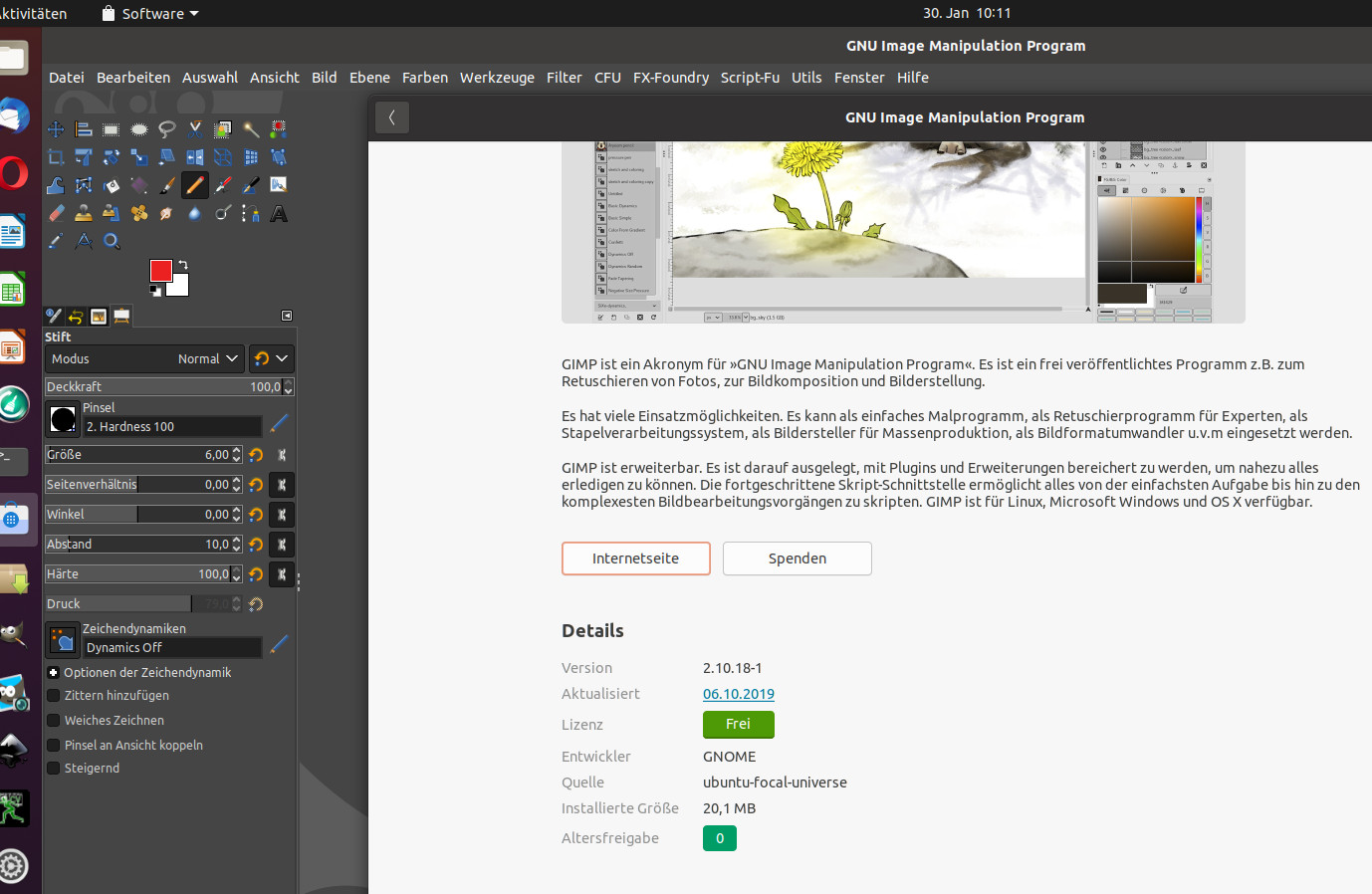Select the Zoom magnifier tool
Screen dimensions: 1372x894
112,241
